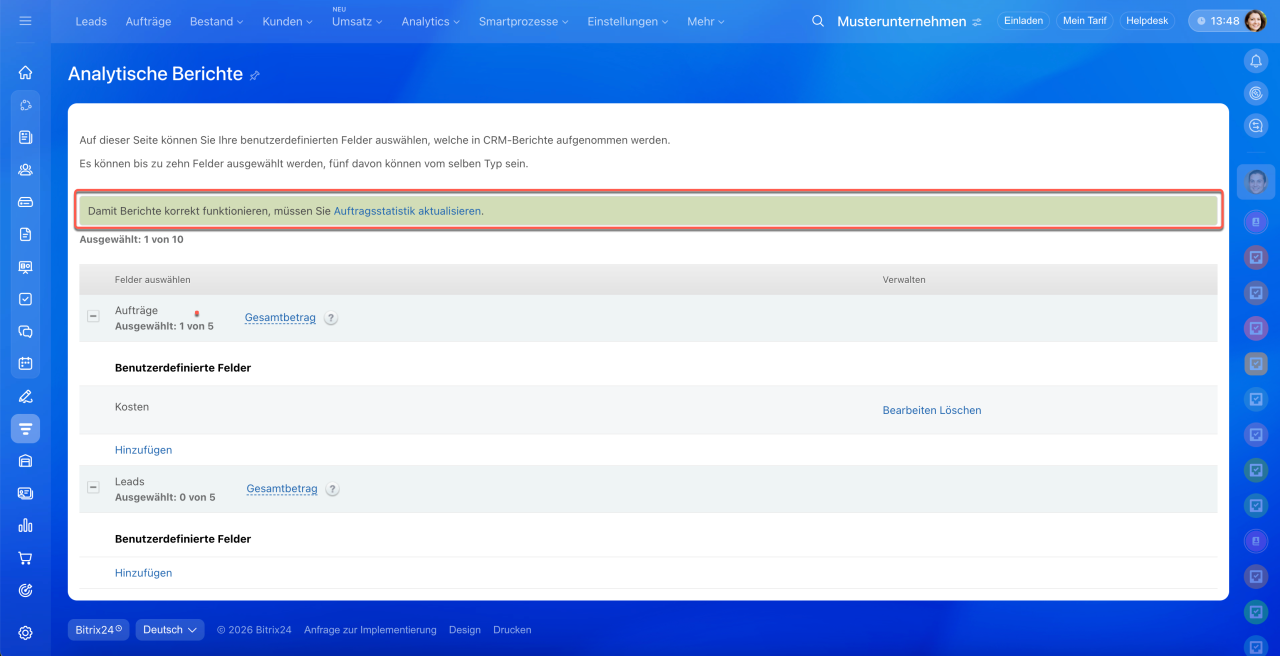The width and height of the screenshot is (1280, 656).
Task: Click the settings gear in left sidebar
Action: pos(25,632)
